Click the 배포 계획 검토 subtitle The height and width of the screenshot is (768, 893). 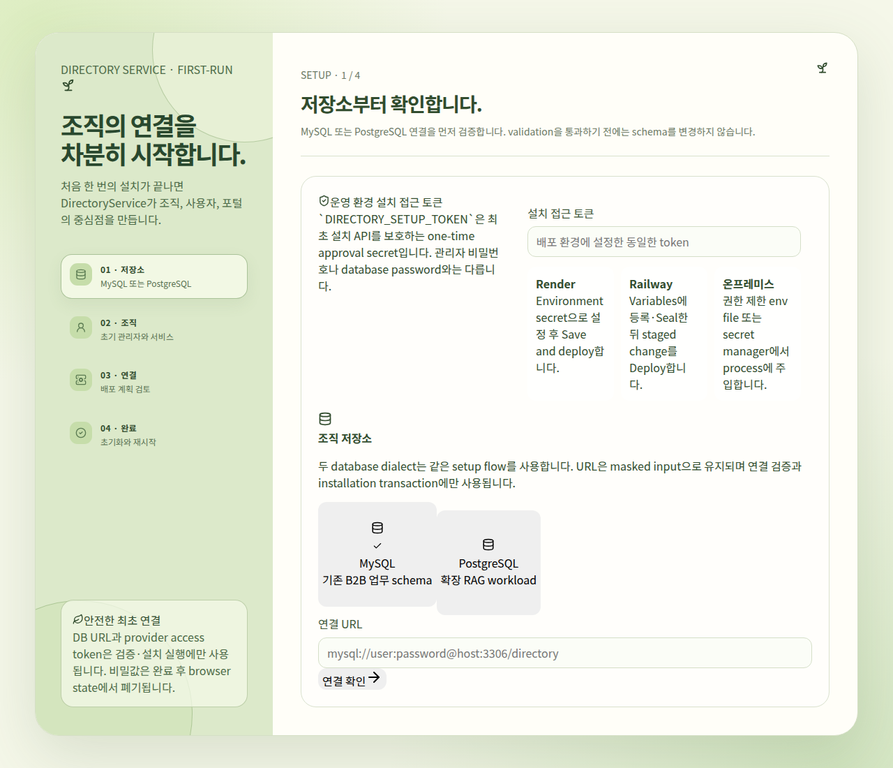pos(125,389)
